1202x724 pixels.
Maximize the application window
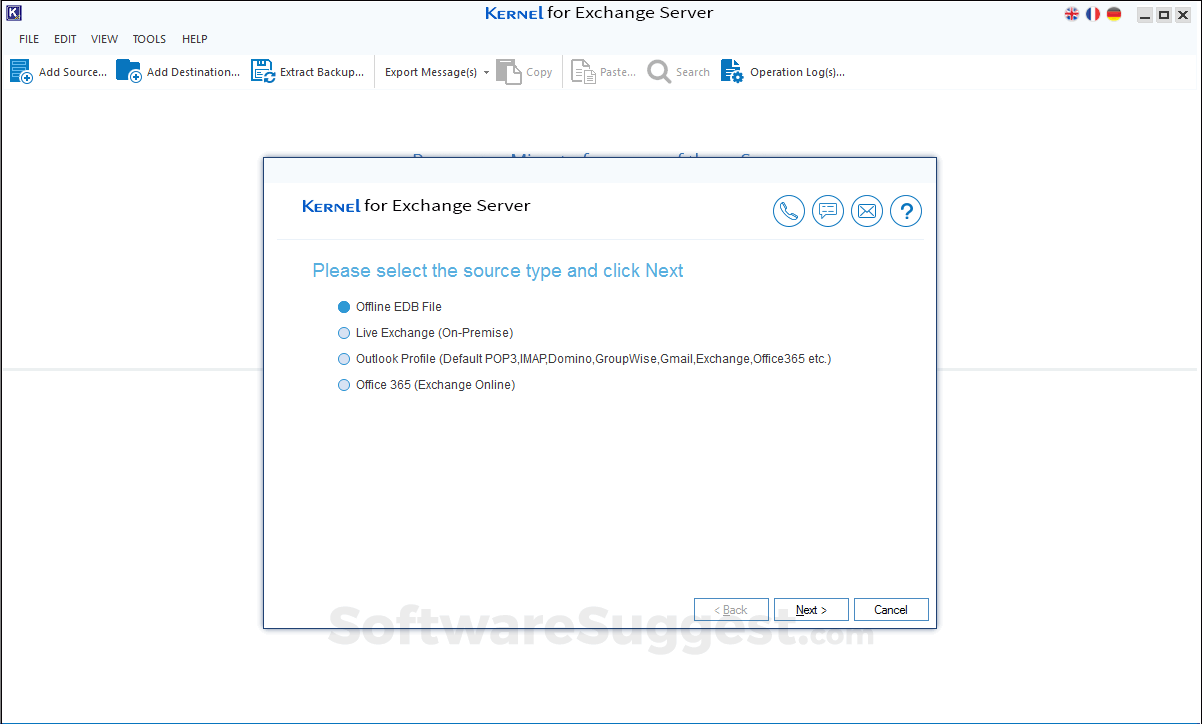(x=1163, y=15)
